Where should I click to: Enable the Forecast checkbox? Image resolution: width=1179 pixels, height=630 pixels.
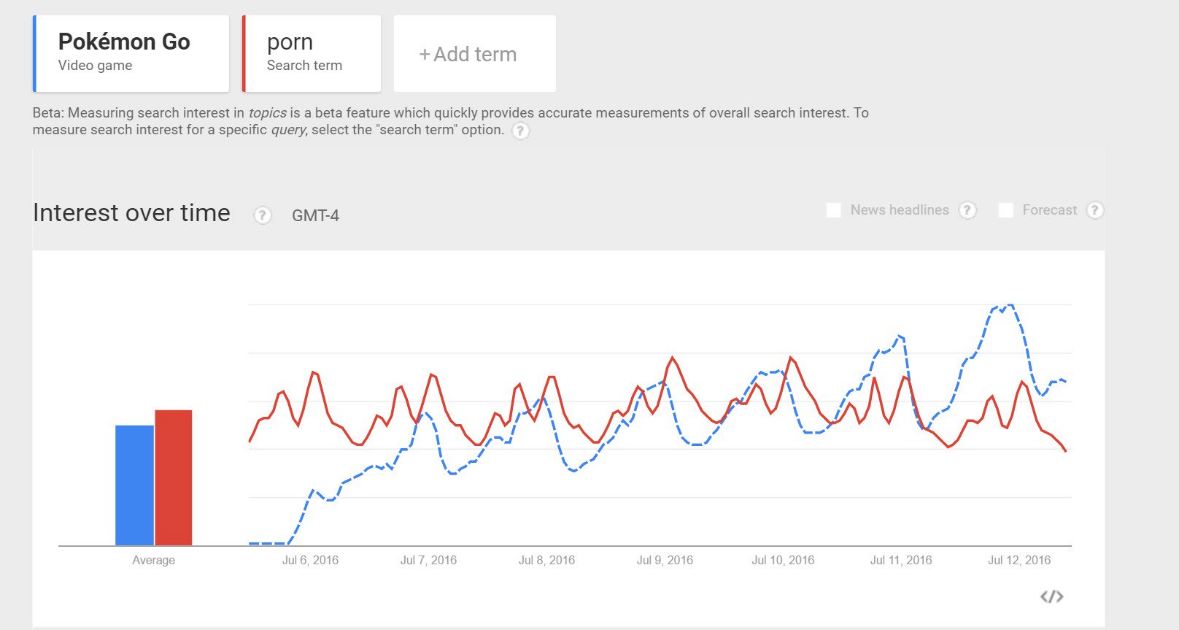click(x=1005, y=211)
